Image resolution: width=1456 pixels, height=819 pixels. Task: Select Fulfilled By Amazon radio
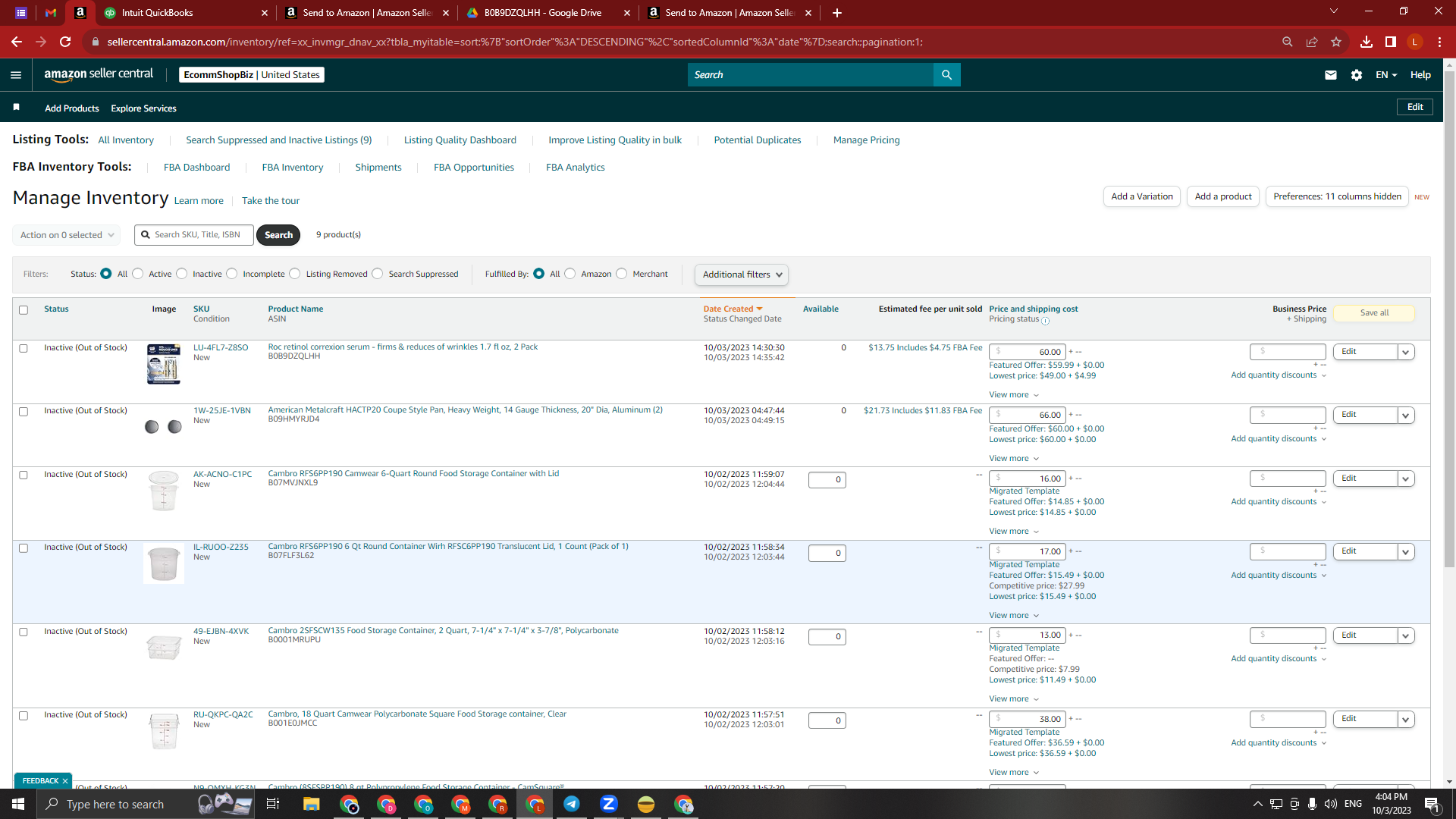(570, 274)
